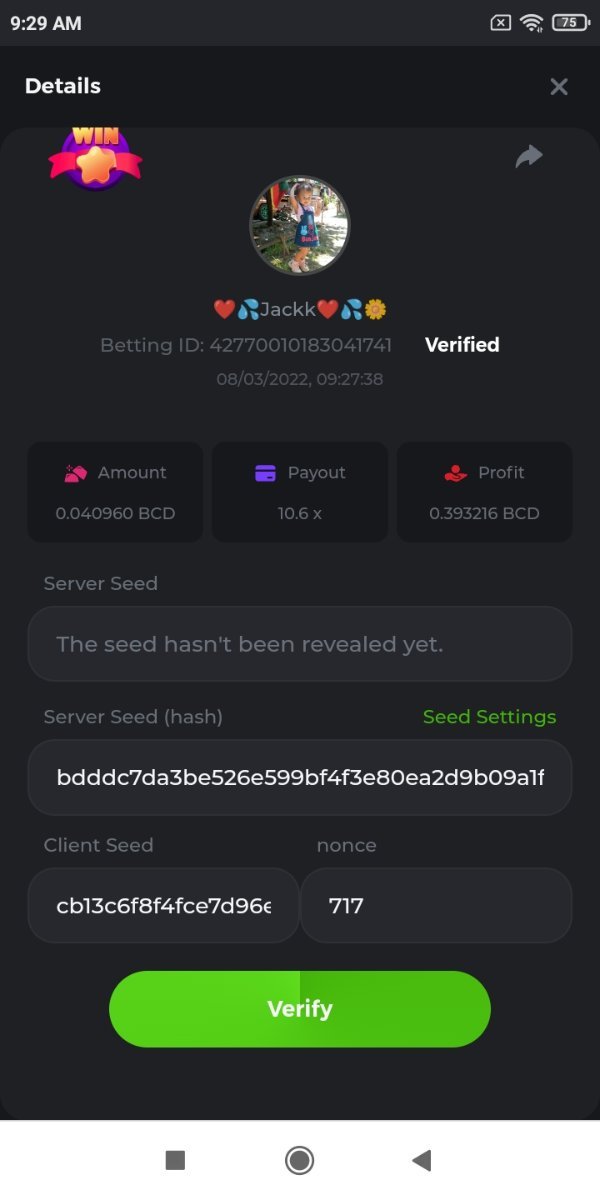This screenshot has height=1200, width=600.
Task: Close the Details panel with X
Action: 559,87
